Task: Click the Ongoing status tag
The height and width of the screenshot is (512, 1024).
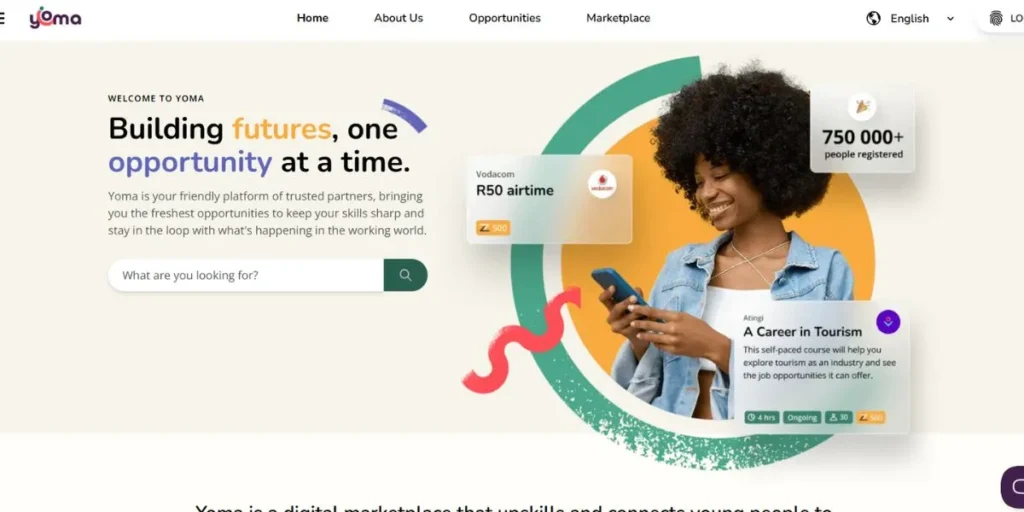Action: pyautogui.click(x=802, y=417)
